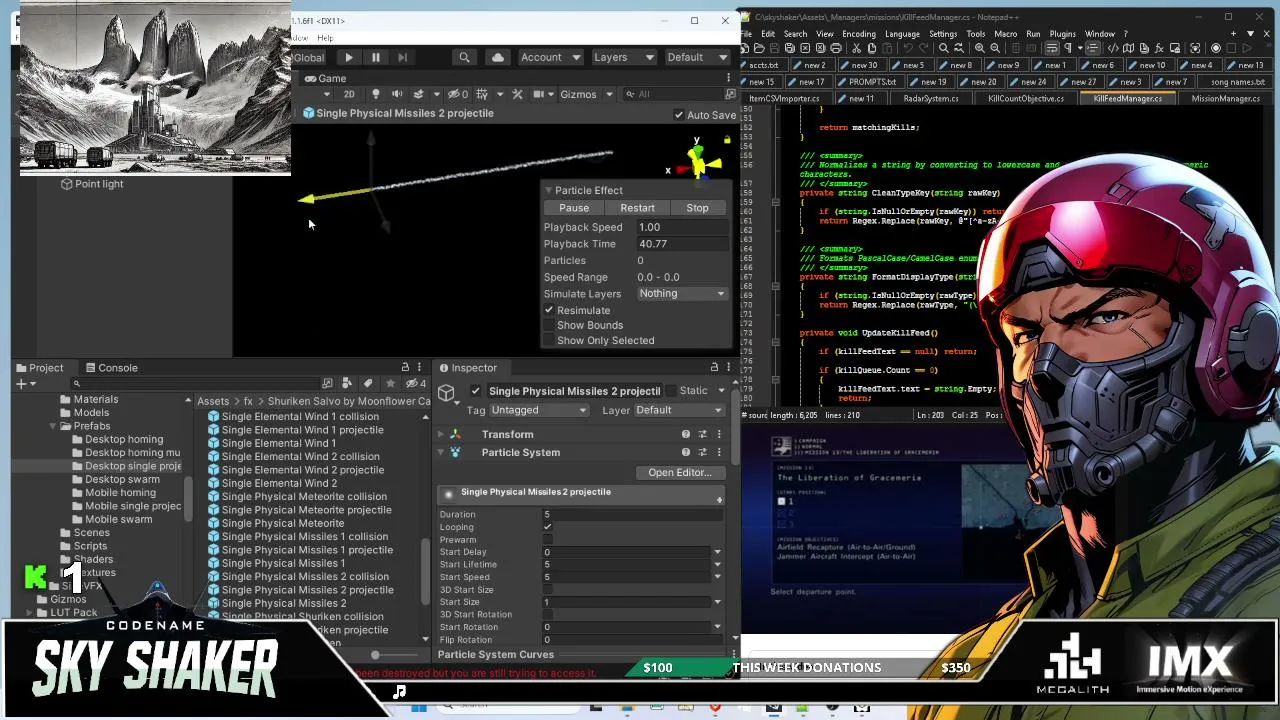Toggle scene effects layers icon
The height and width of the screenshot is (720, 1280).
coord(420,94)
